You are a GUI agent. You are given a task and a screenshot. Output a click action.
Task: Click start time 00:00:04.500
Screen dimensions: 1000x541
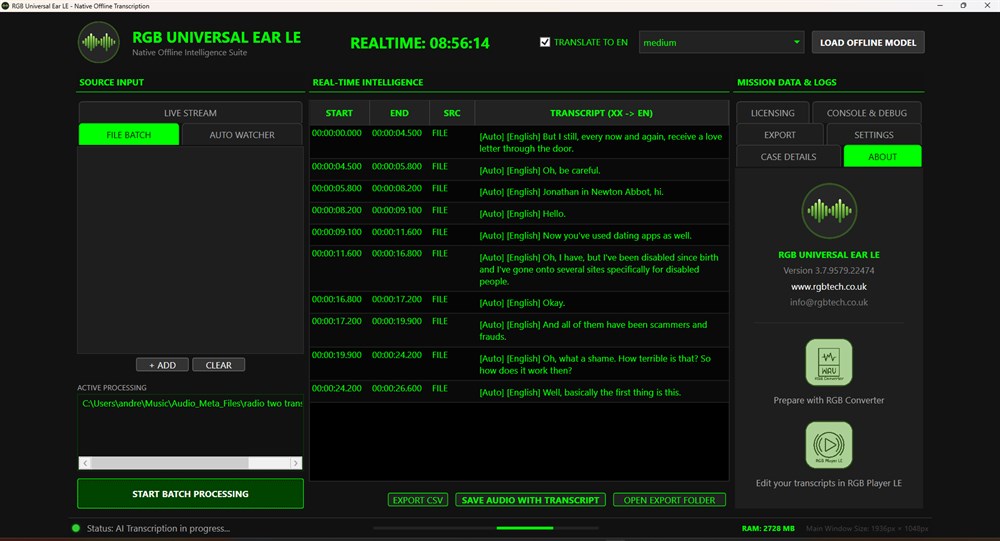[336, 166]
